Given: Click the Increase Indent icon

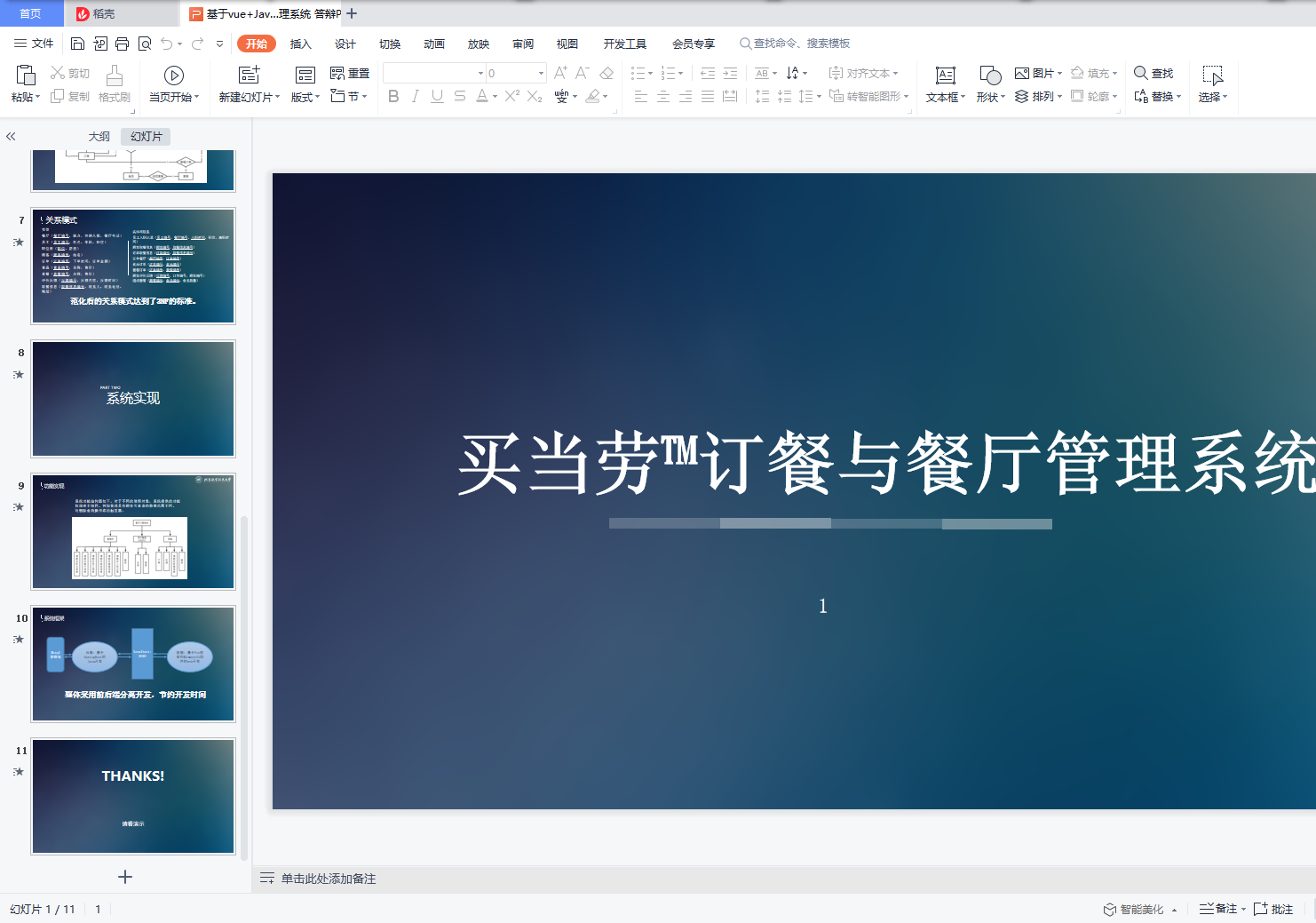Looking at the screenshot, I should [730, 73].
